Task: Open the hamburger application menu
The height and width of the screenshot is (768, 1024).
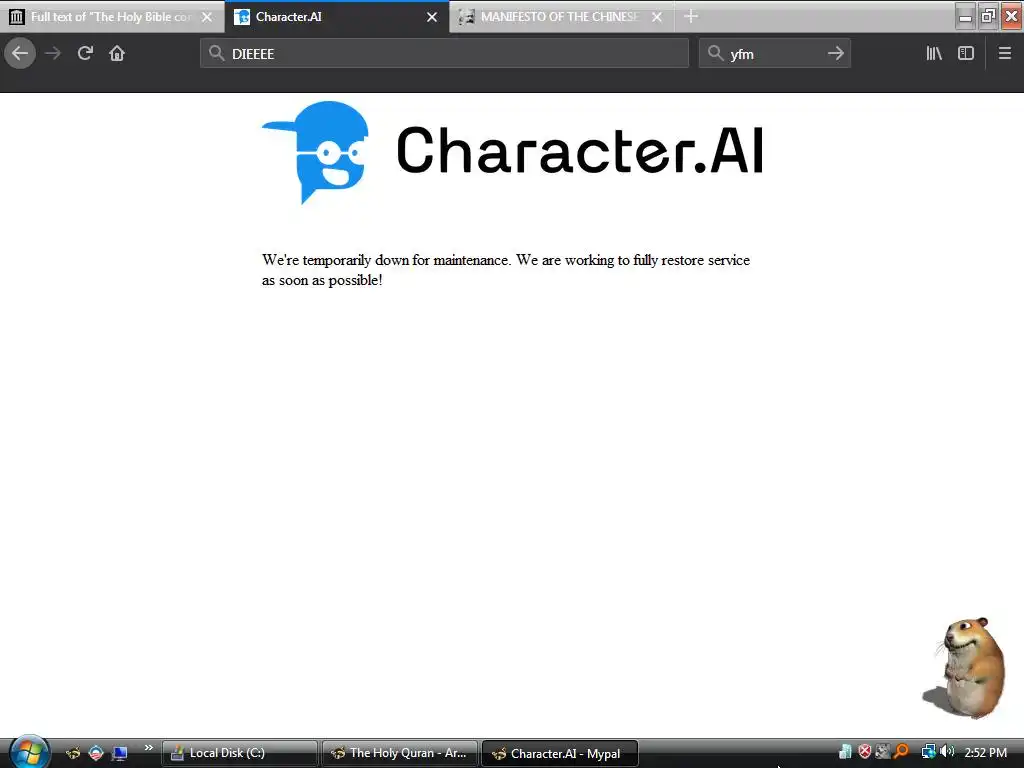Action: [1004, 53]
